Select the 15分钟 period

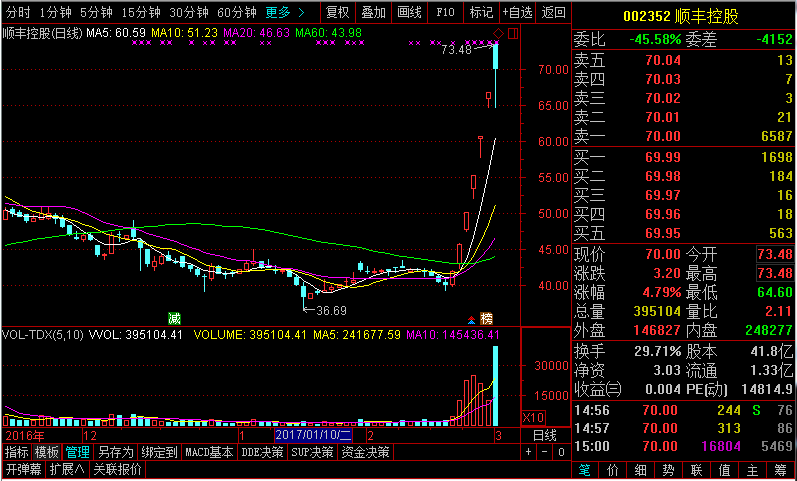pyautogui.click(x=141, y=12)
